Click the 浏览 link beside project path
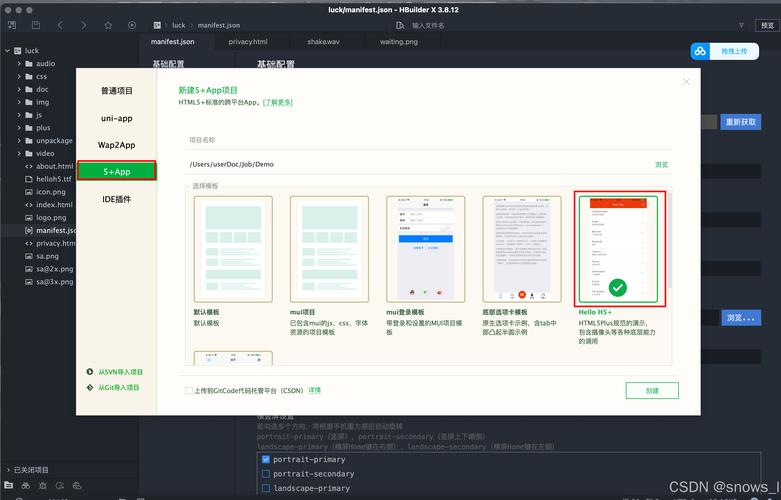Viewport: 781px width, 500px height. 661,165
